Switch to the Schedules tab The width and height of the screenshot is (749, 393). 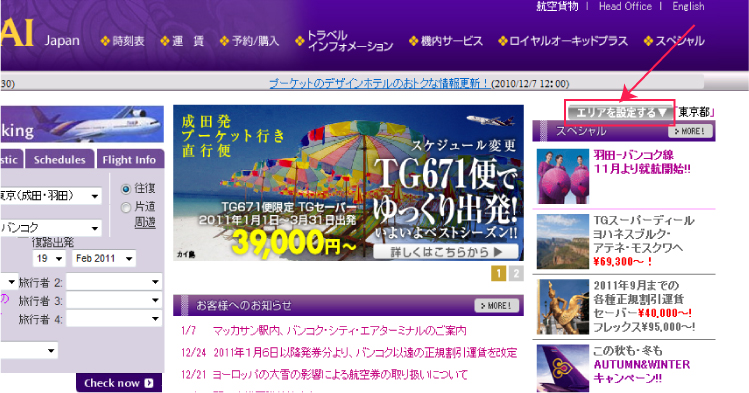point(60,159)
